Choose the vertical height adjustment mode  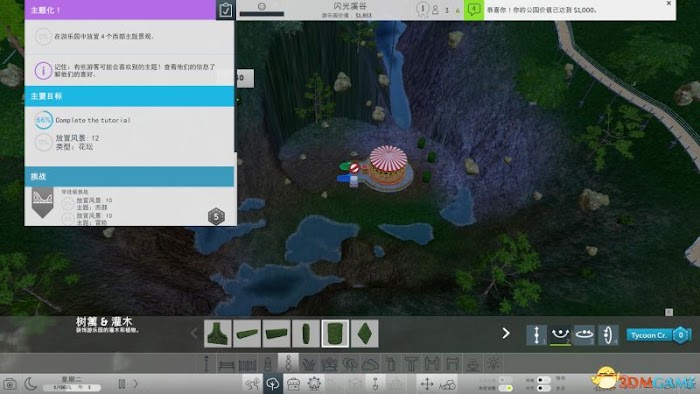pyautogui.click(x=537, y=335)
